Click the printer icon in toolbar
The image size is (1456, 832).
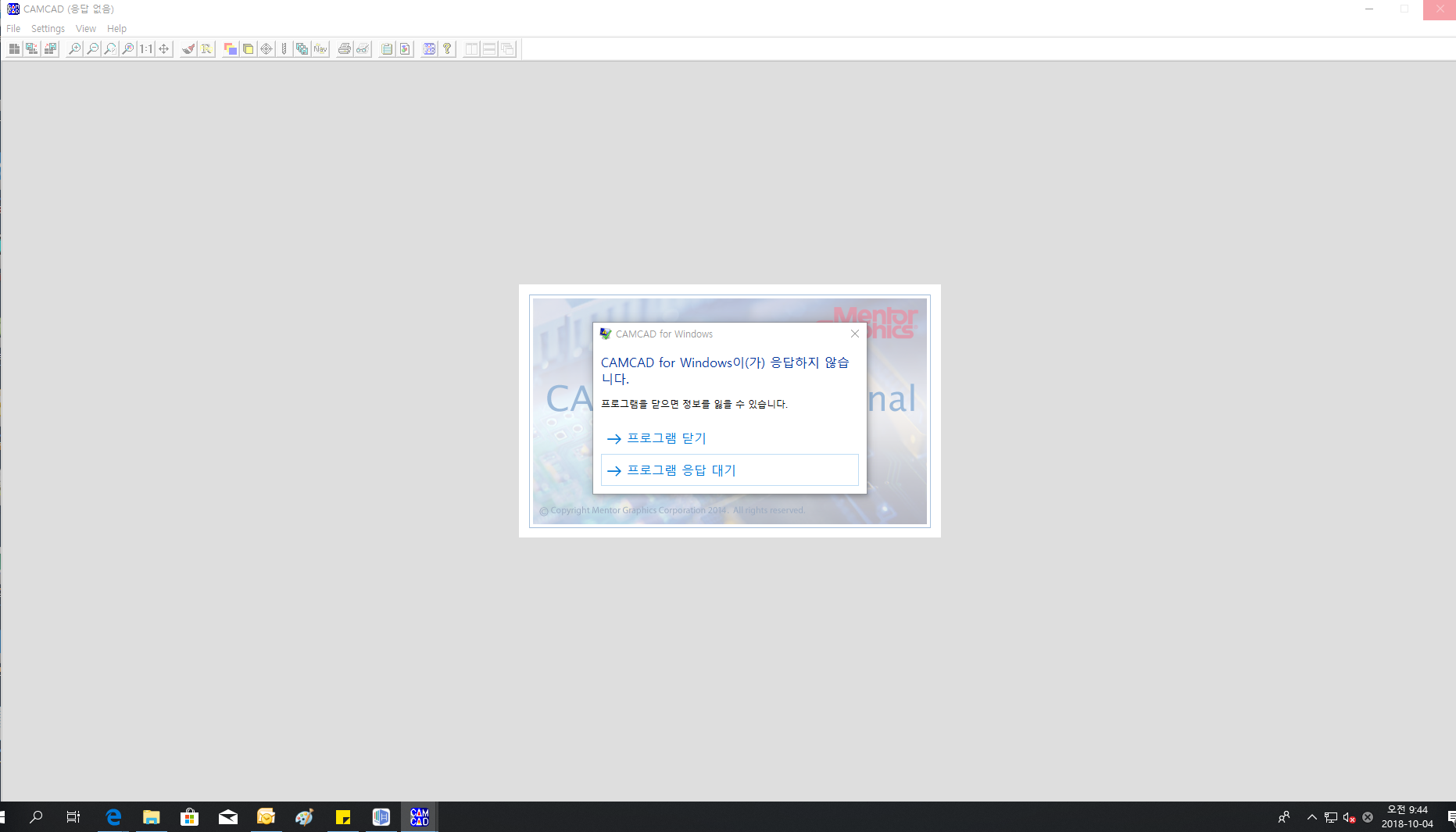[x=344, y=49]
